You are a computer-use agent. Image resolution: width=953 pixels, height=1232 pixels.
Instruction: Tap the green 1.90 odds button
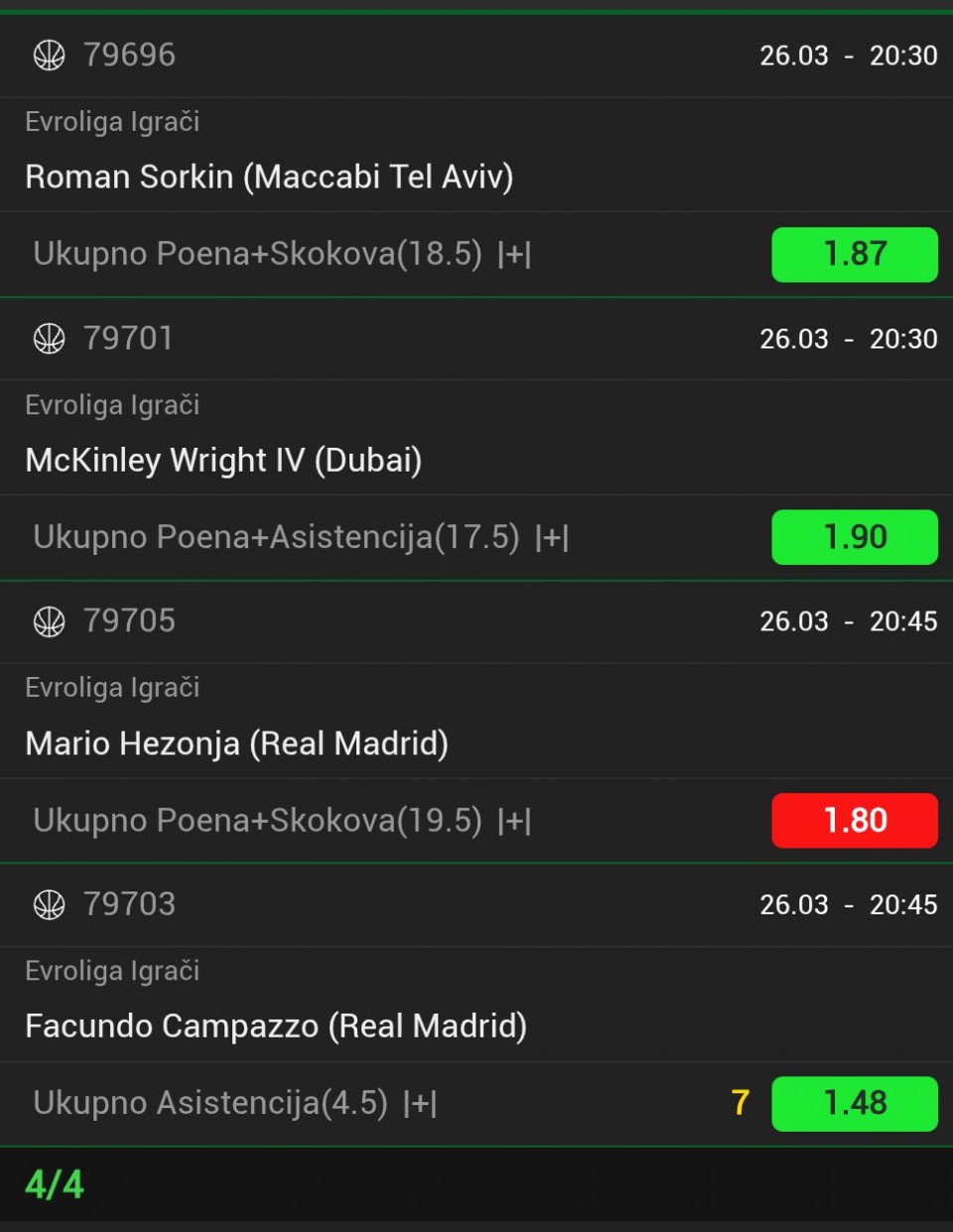pyautogui.click(x=854, y=537)
